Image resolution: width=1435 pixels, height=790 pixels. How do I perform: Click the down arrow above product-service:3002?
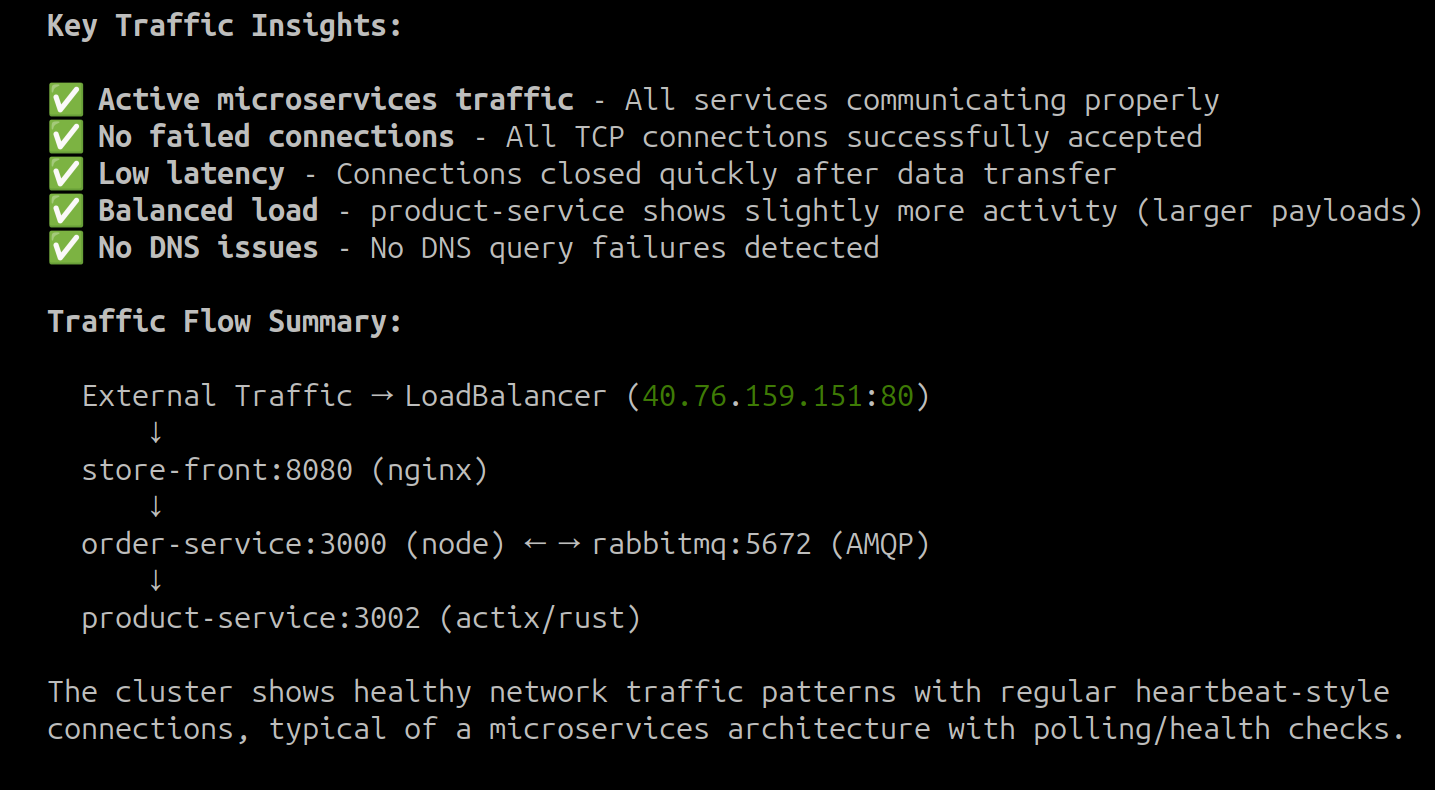click(155, 581)
